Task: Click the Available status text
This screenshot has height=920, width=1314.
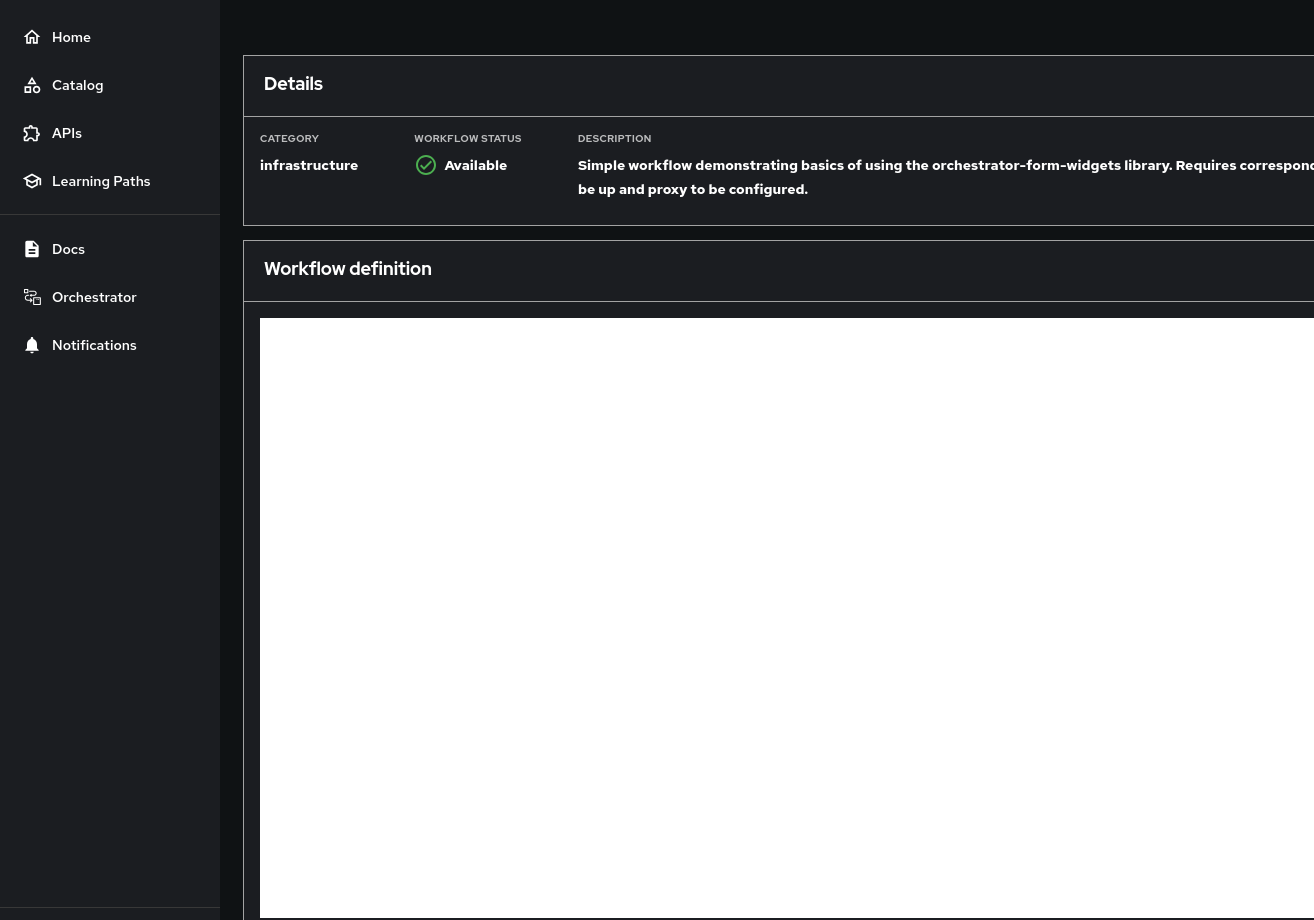Action: pos(476,165)
